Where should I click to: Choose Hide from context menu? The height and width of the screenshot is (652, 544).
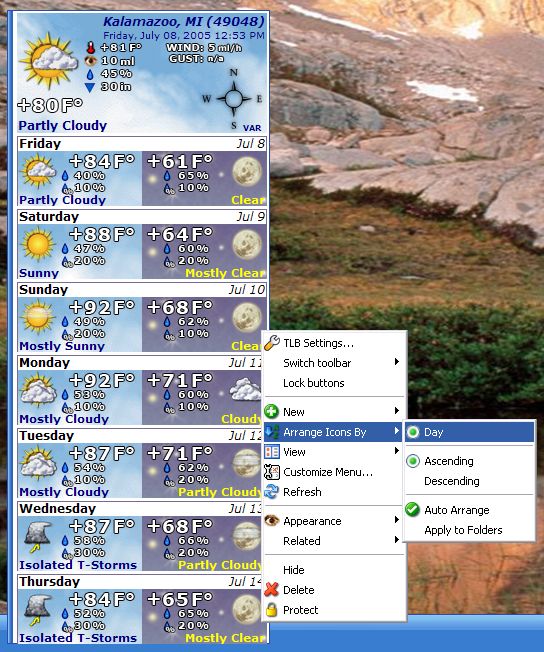click(334, 570)
